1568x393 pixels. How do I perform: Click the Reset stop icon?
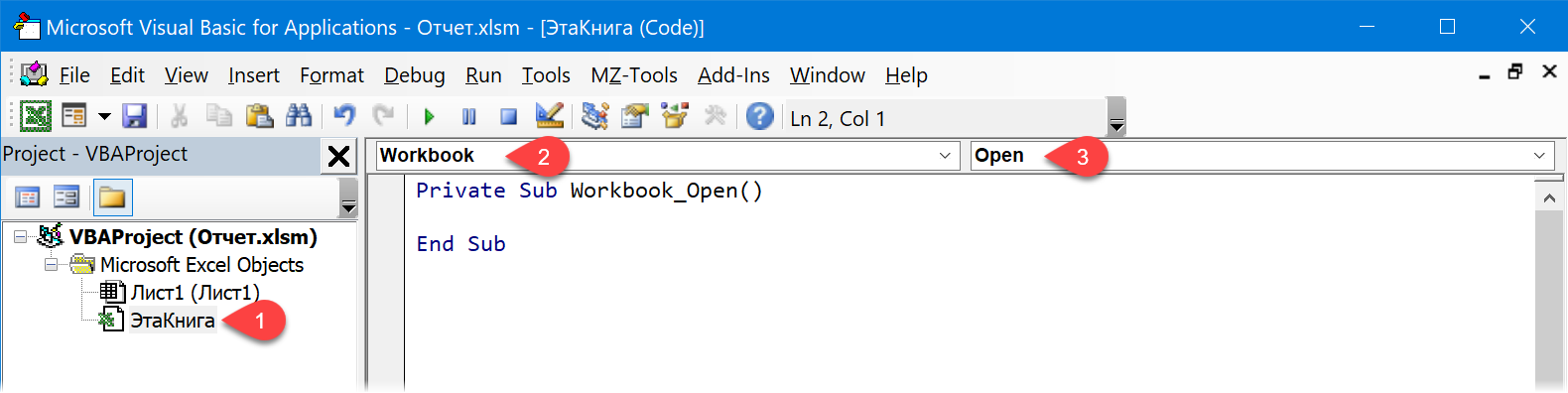(x=509, y=117)
